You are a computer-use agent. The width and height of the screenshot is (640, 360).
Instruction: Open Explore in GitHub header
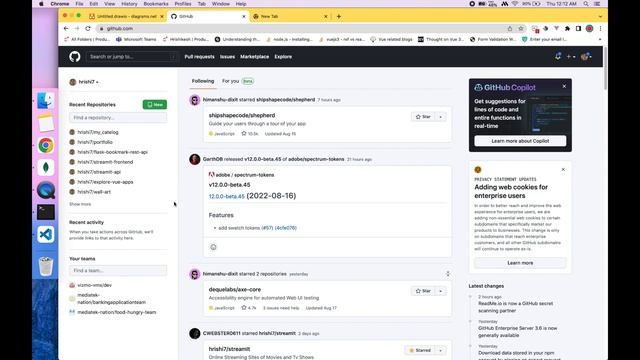283,57
